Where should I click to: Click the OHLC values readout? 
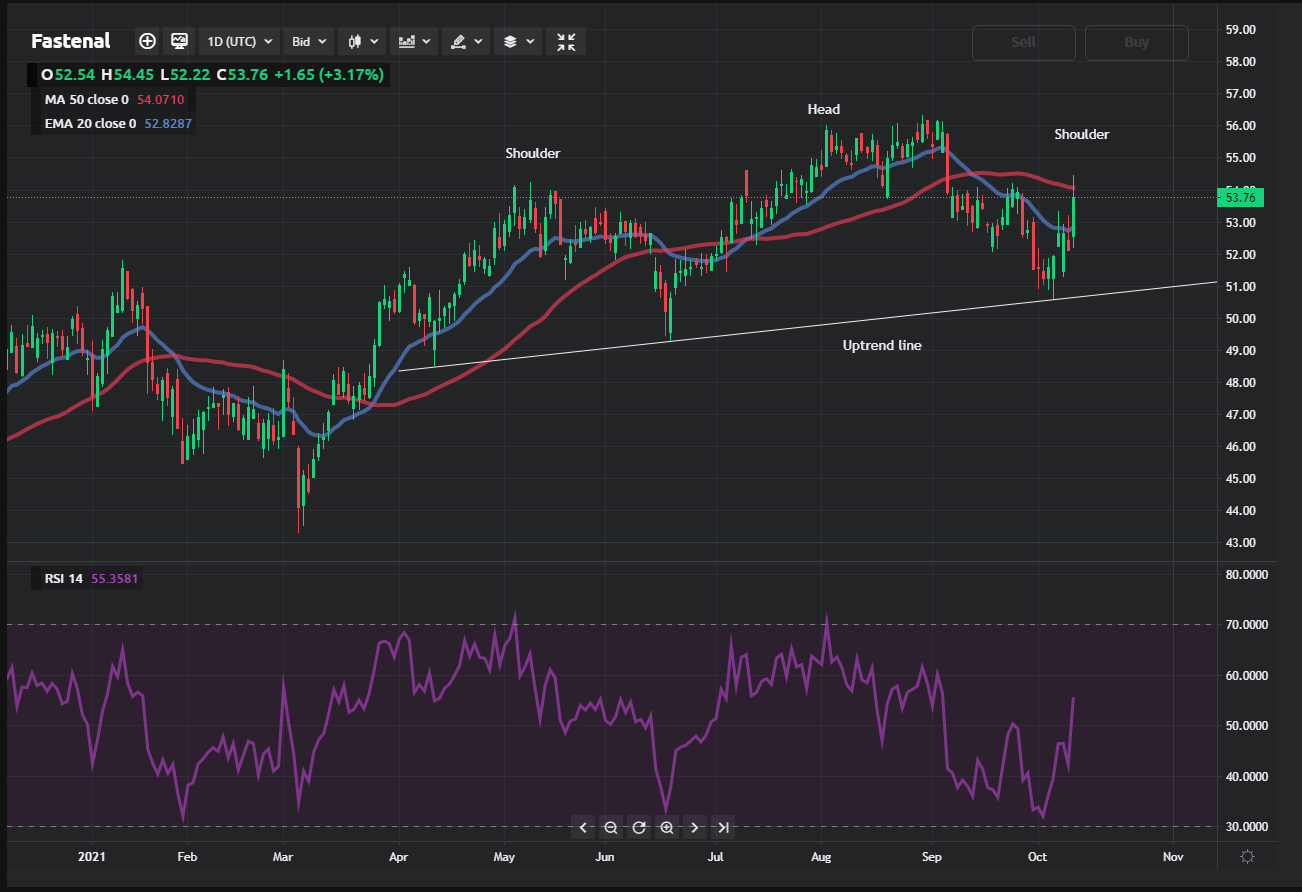pyautogui.click(x=213, y=75)
